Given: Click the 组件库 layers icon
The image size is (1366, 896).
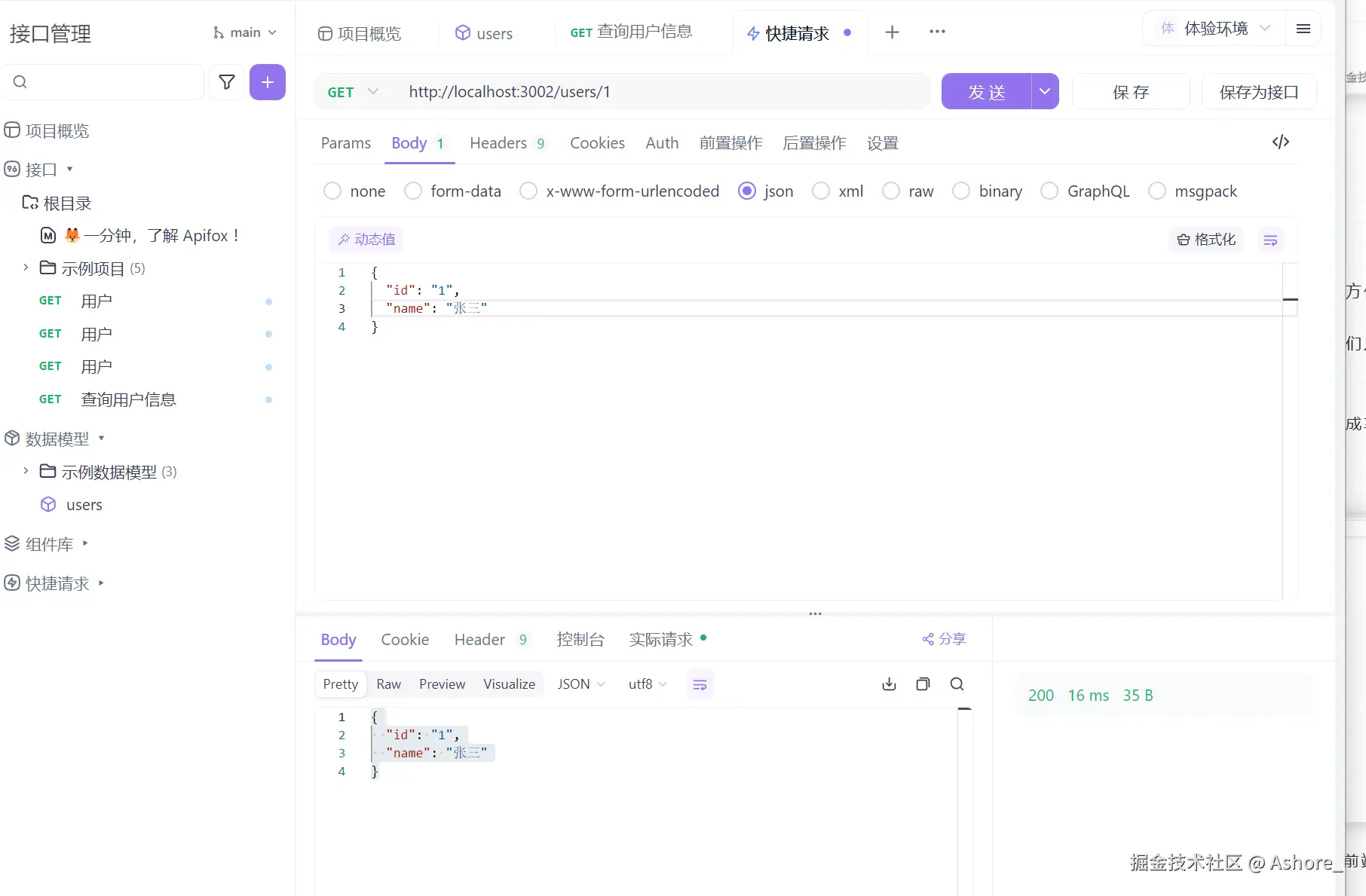Looking at the screenshot, I should [12, 543].
